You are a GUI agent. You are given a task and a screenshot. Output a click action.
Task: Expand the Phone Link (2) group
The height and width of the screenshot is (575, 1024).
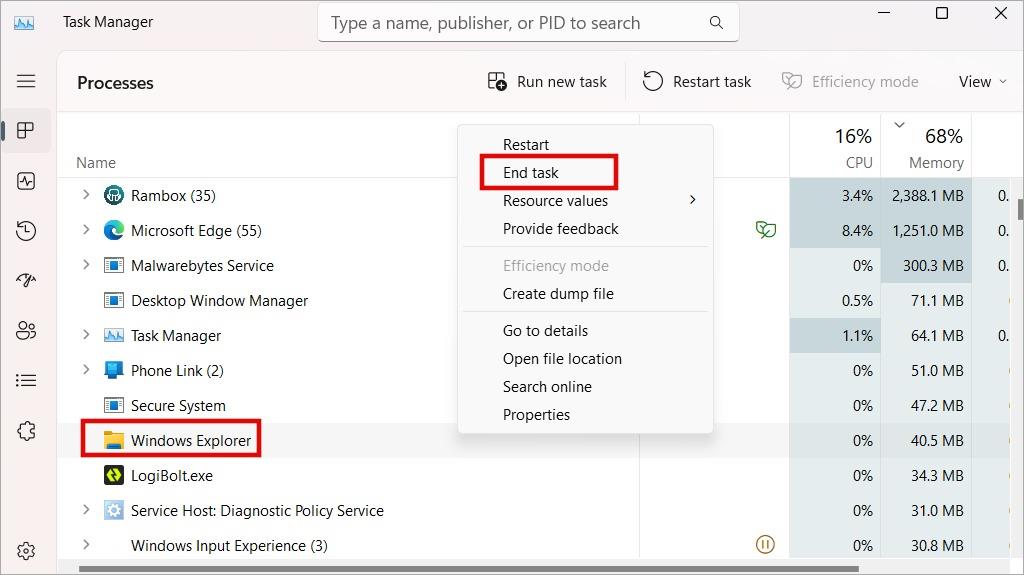pos(86,369)
